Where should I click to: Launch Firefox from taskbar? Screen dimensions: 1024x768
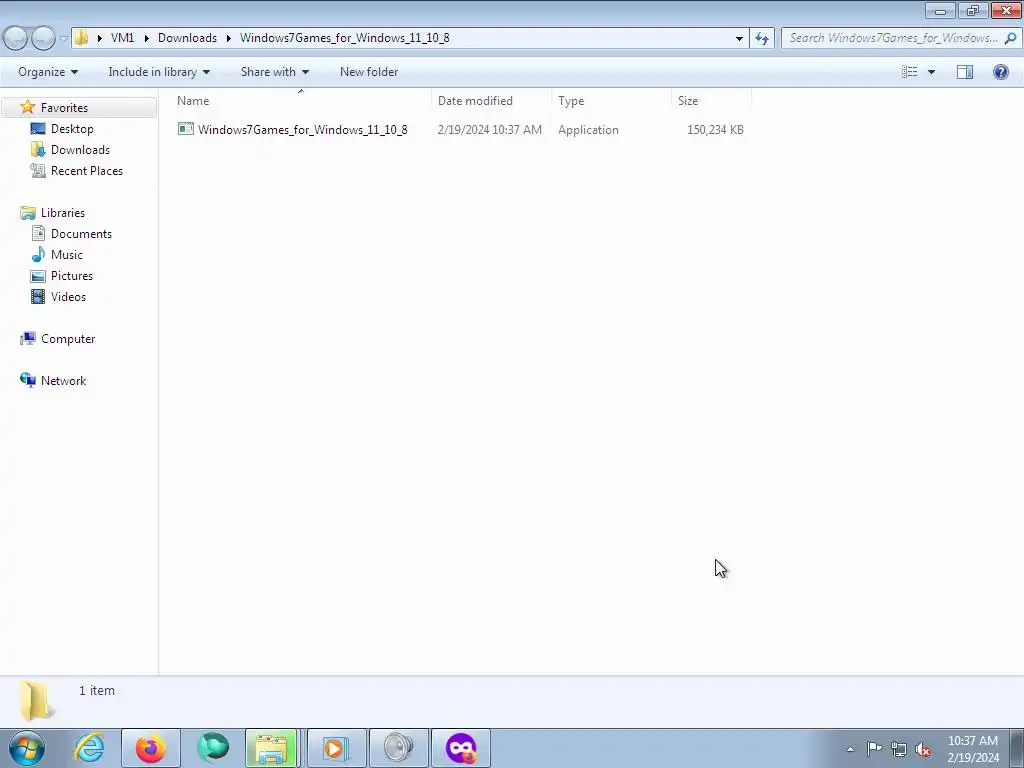[x=151, y=748]
